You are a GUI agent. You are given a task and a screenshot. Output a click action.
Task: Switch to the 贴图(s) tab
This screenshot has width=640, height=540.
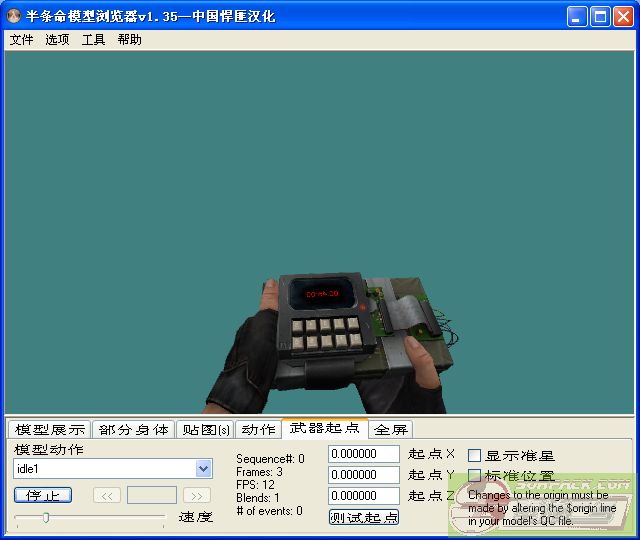(206, 429)
